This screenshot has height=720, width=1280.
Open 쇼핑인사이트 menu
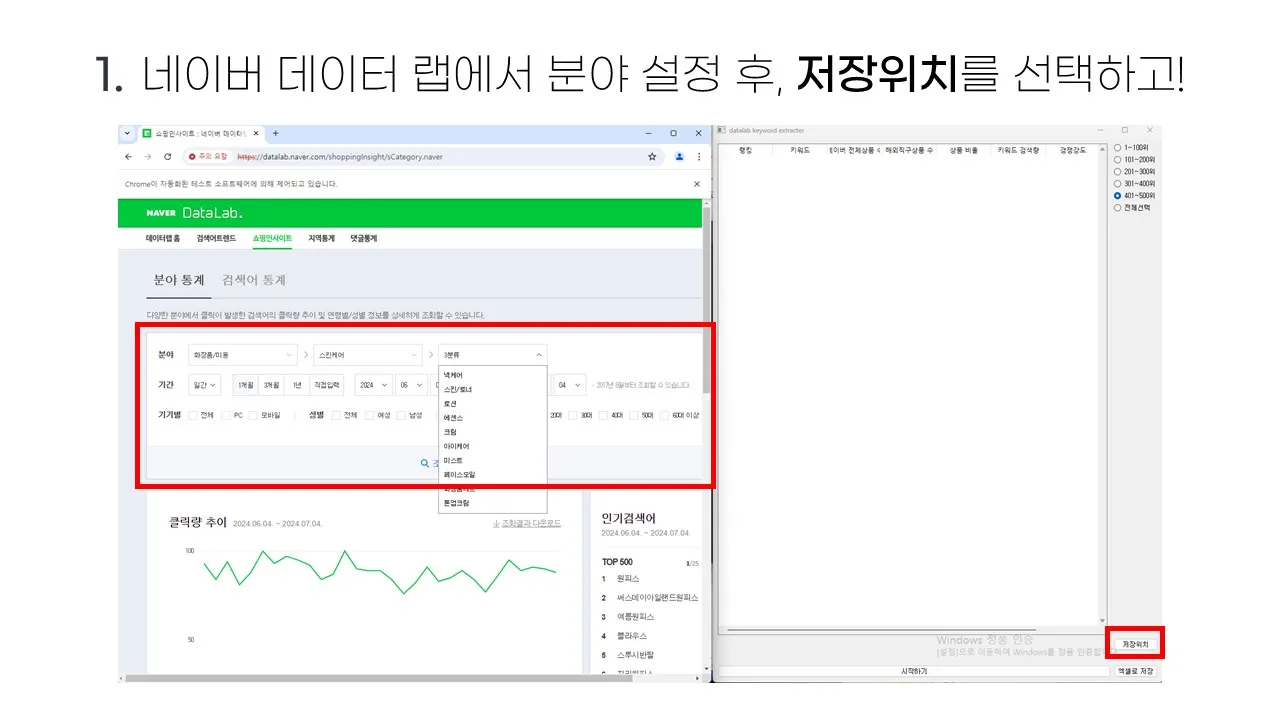pyautogui.click(x=272, y=239)
